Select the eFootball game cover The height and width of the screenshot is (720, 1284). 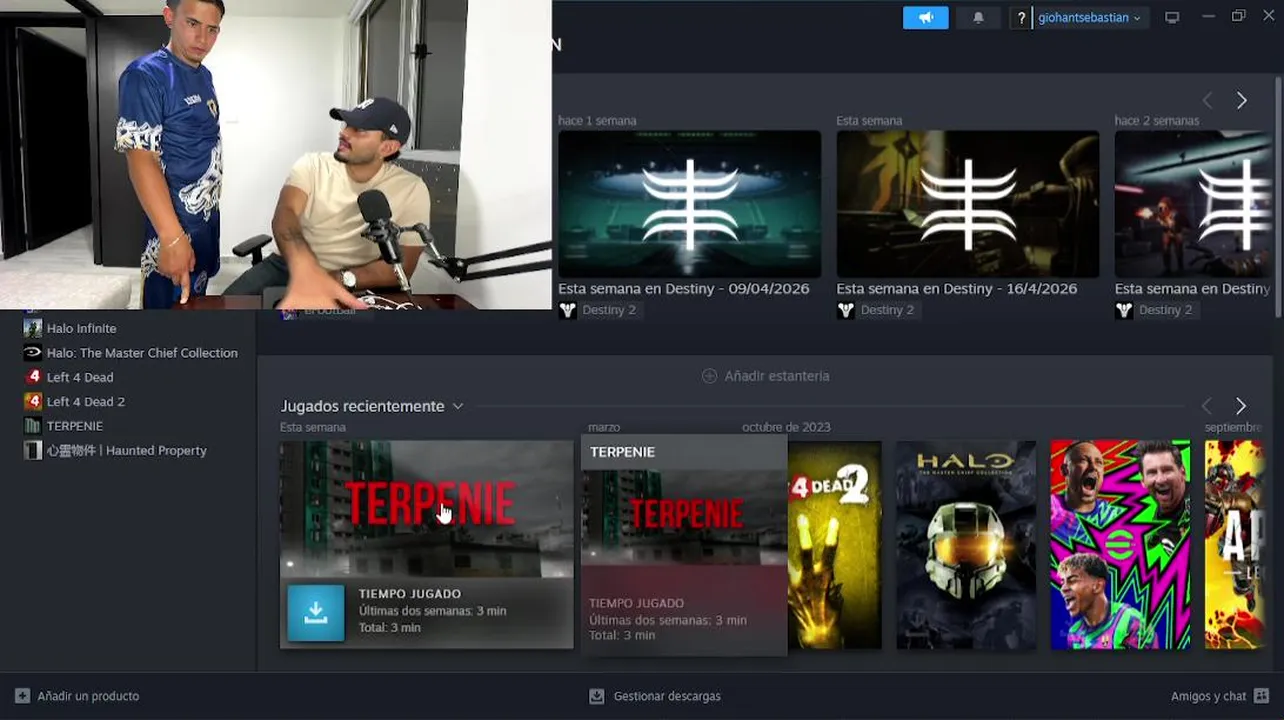[x=1120, y=545]
